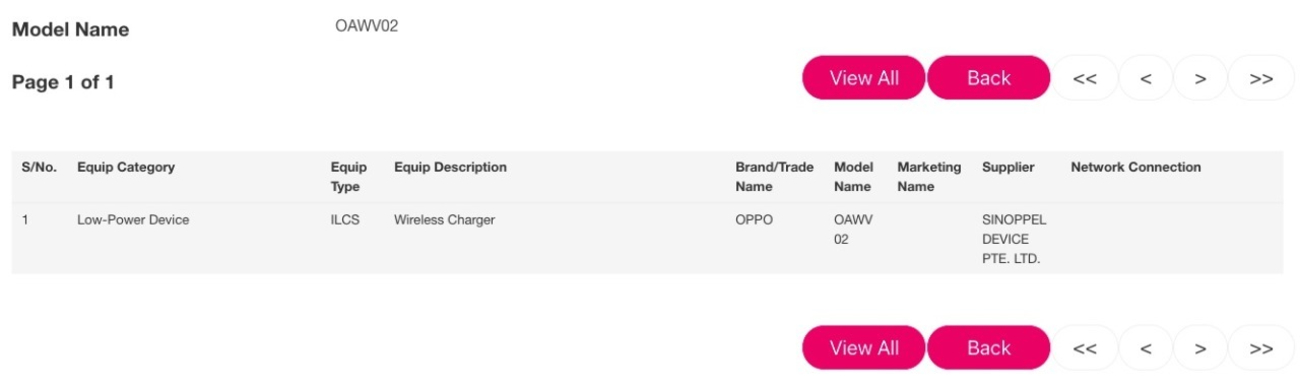Select the Network Connection column header
Screen dimensions: 1300x385
(x=1136, y=167)
